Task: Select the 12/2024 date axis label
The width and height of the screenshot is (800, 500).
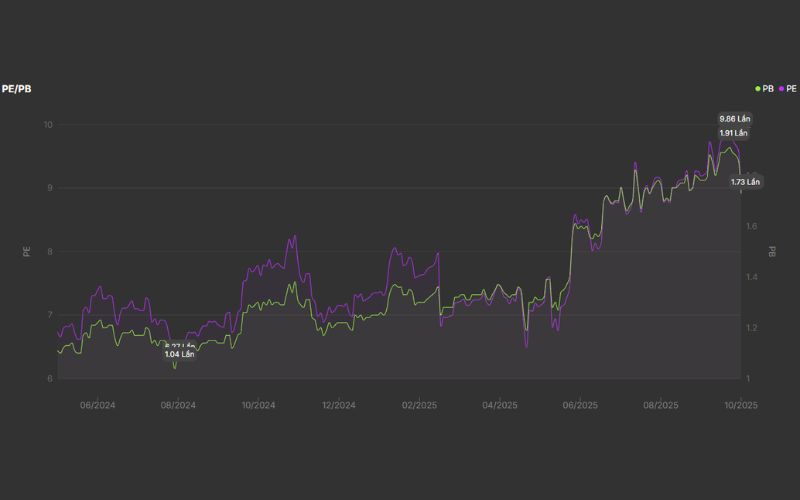Action: (339, 405)
